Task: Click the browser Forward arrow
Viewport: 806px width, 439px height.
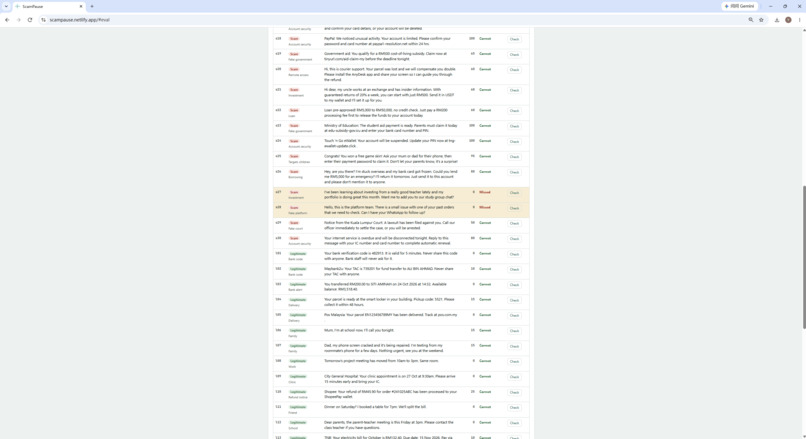Action: tap(19, 20)
